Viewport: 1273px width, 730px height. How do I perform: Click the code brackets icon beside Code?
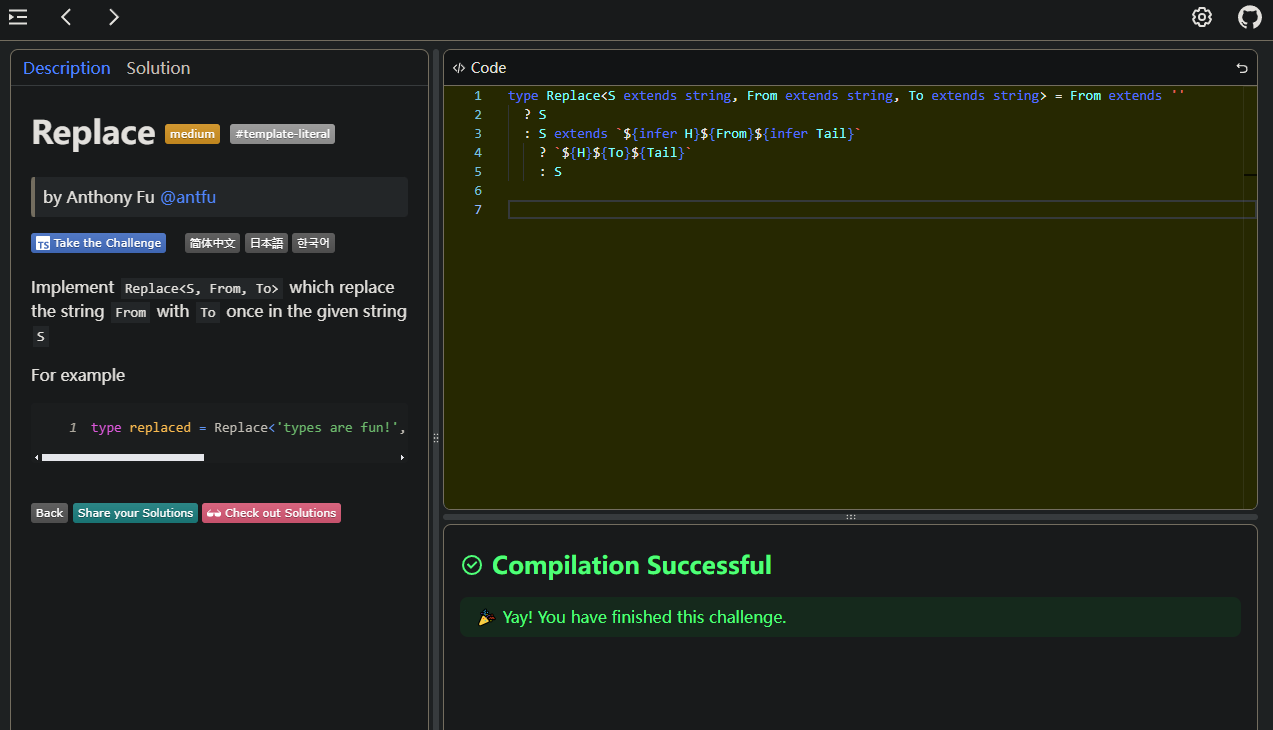pos(459,68)
